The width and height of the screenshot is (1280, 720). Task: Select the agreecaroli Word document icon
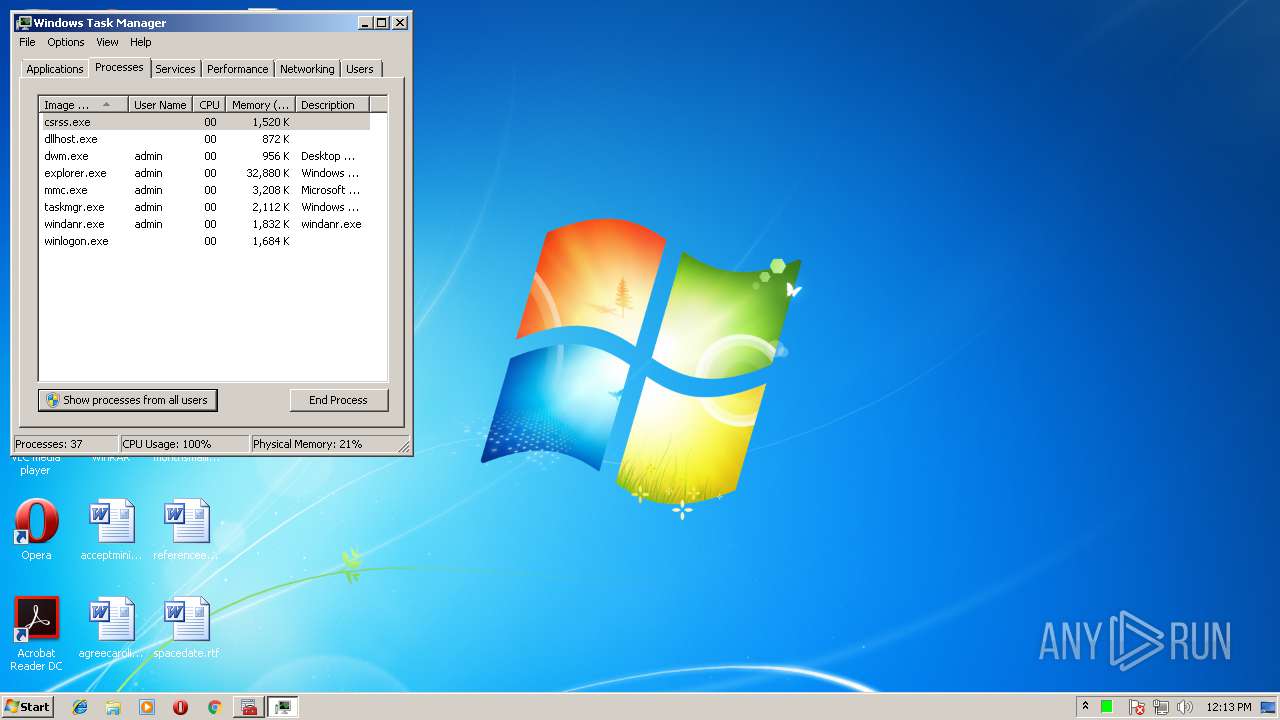(111, 628)
